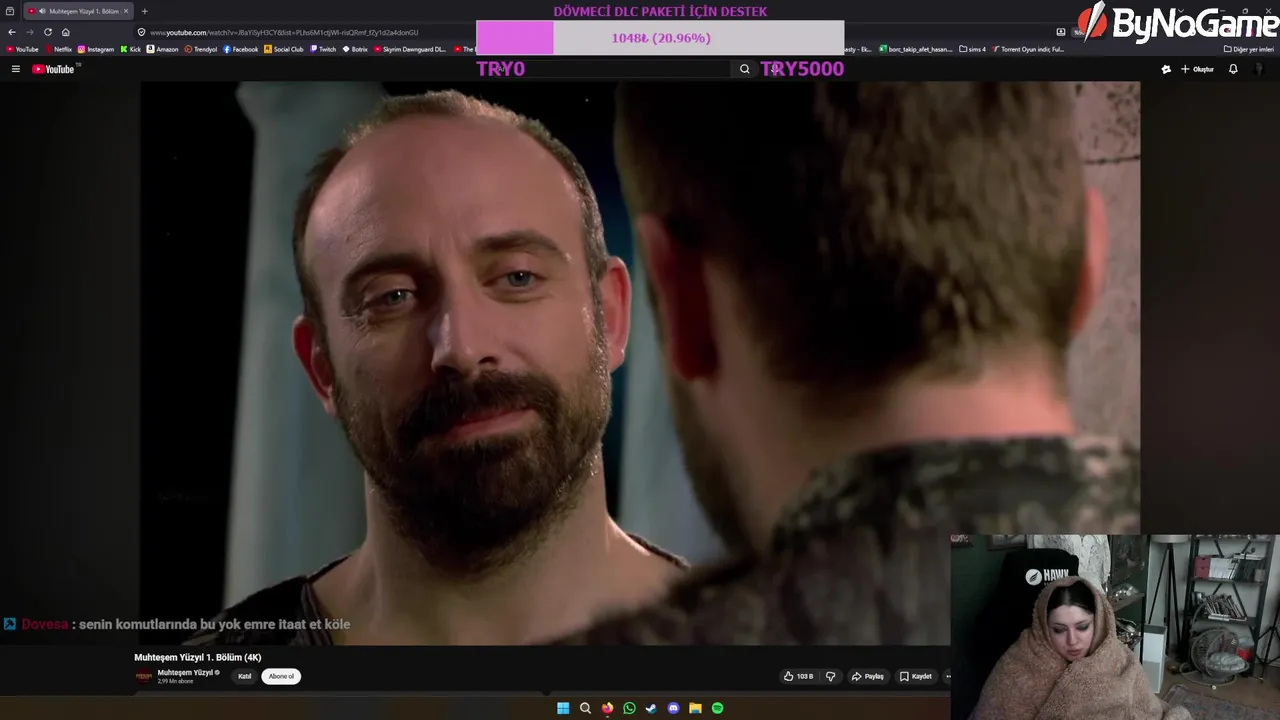Click the video title Muhteşem Yüzyıl 1. Bölüm (4K)
The width and height of the screenshot is (1280, 720).
[198, 657]
